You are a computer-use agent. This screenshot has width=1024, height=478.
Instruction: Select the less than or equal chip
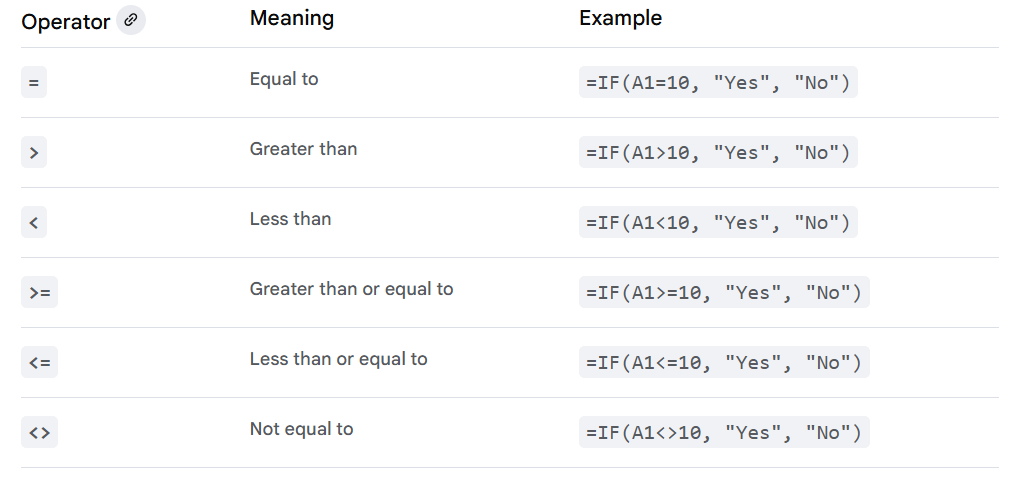pos(39,363)
